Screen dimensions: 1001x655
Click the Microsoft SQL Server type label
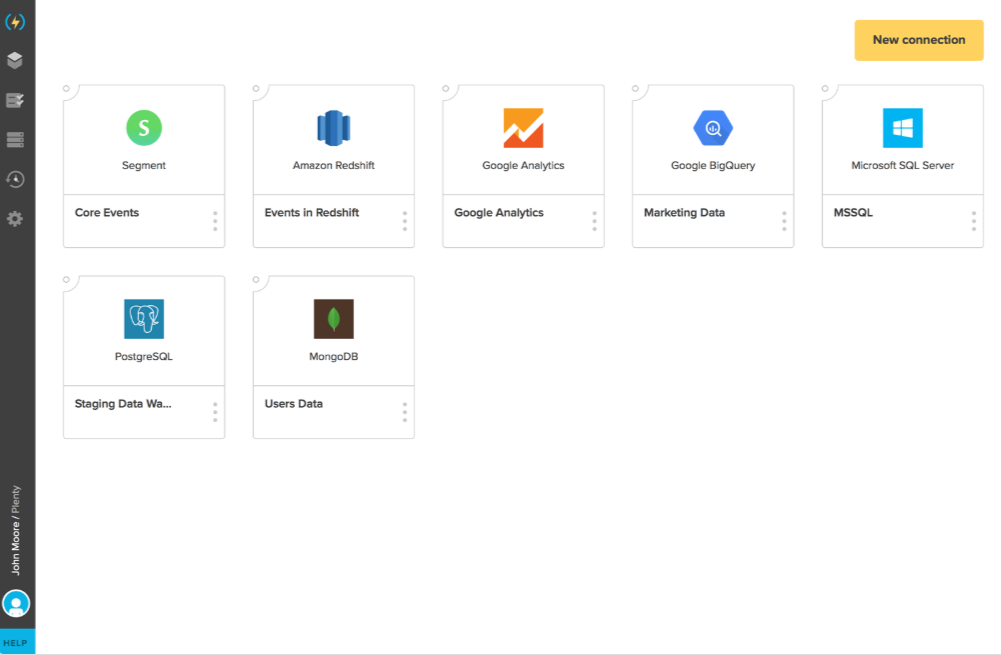point(903,165)
